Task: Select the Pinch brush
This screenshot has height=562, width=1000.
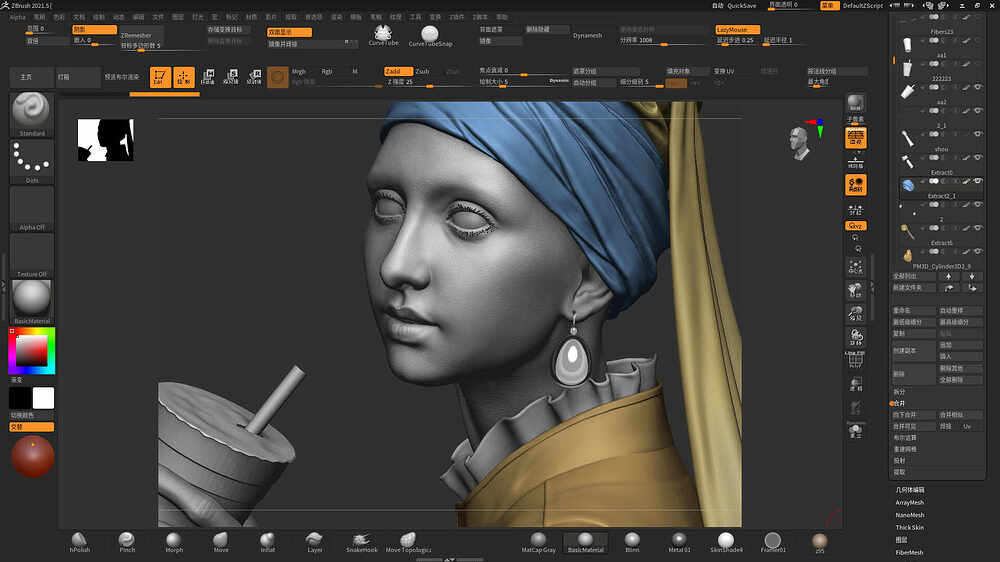Action: (127, 542)
